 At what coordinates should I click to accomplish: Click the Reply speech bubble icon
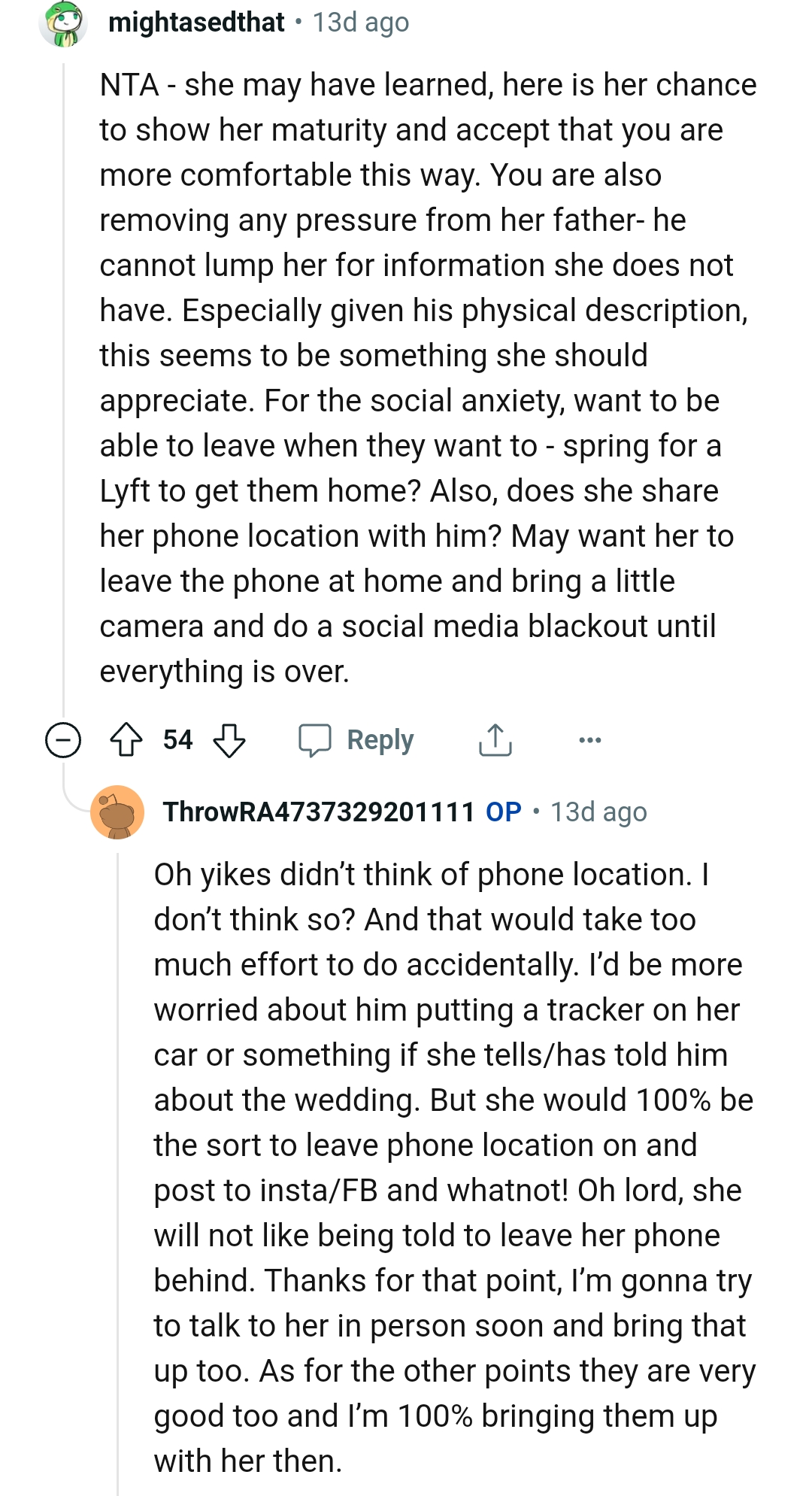click(317, 739)
